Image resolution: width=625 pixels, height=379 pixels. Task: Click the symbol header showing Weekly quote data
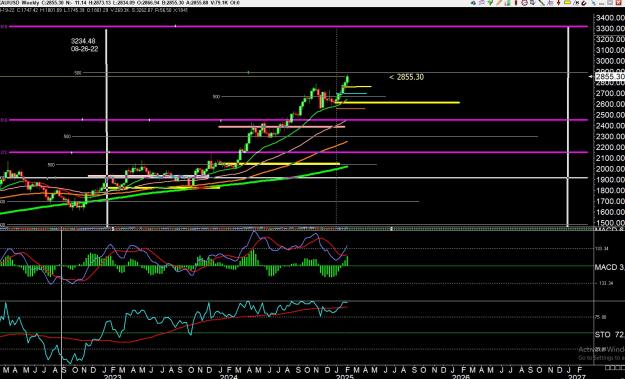click(120, 3)
